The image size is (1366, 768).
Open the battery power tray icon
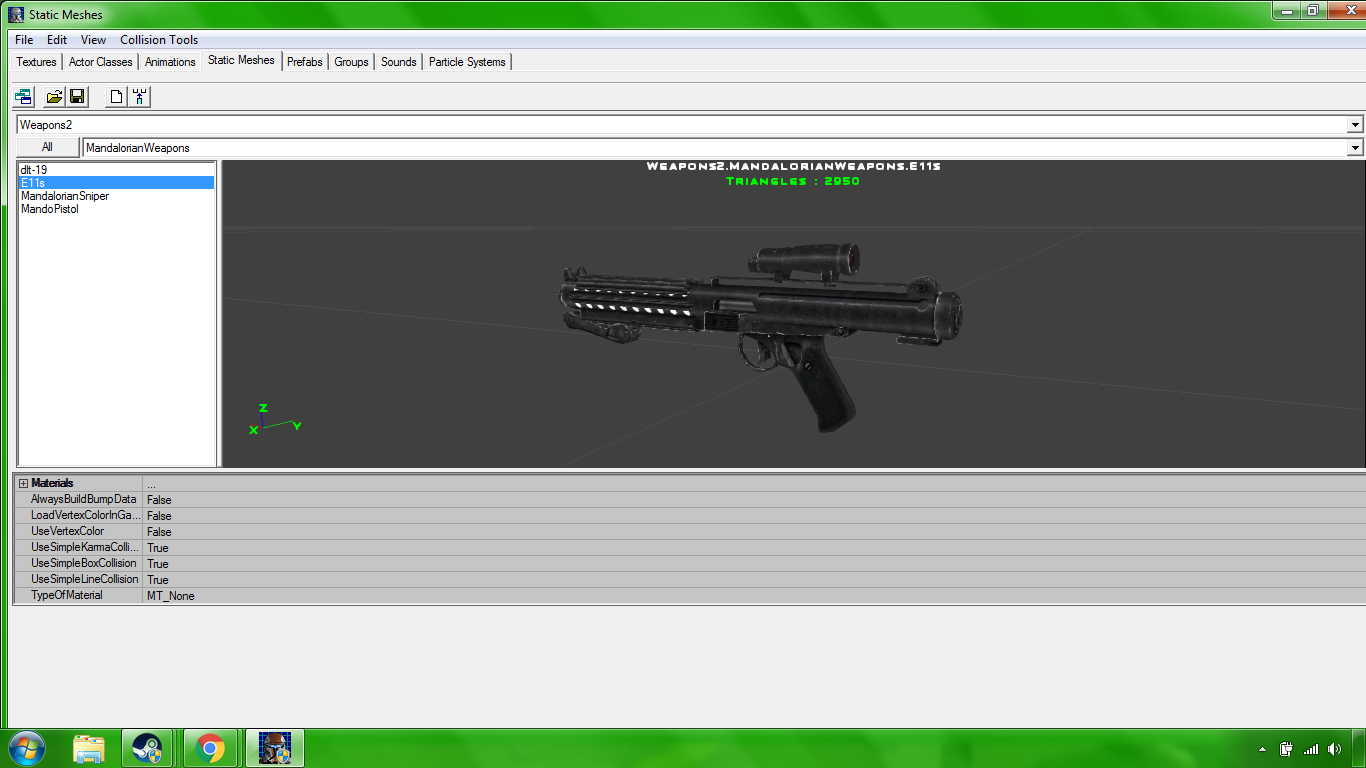pyautogui.click(x=1287, y=749)
